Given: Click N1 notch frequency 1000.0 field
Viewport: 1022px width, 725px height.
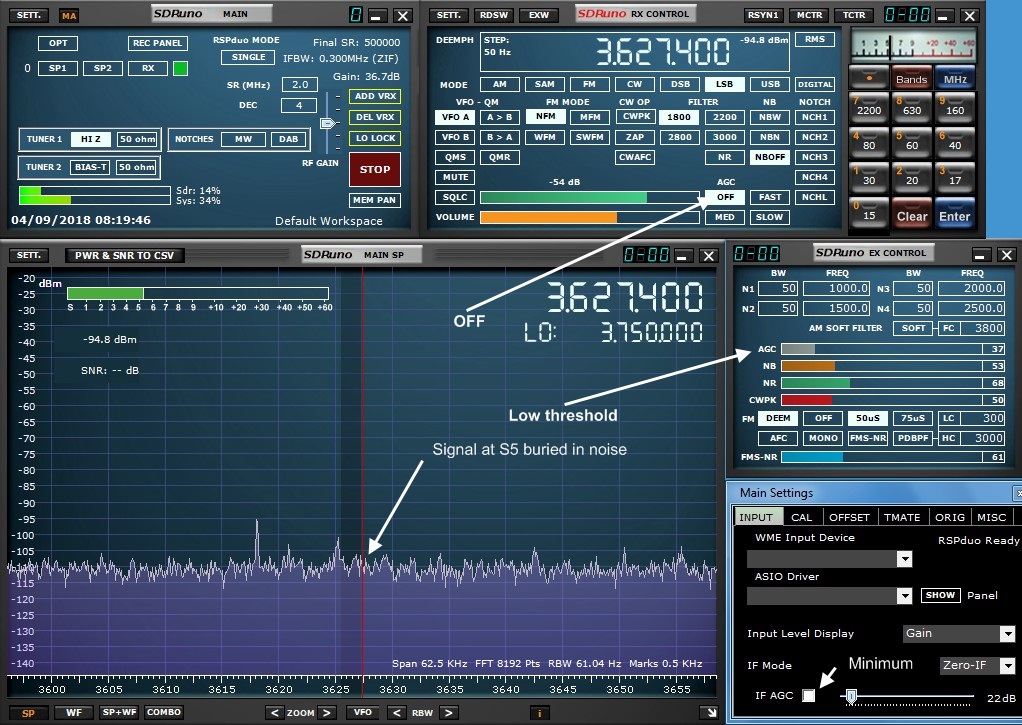Looking at the screenshot, I should pos(836,288).
